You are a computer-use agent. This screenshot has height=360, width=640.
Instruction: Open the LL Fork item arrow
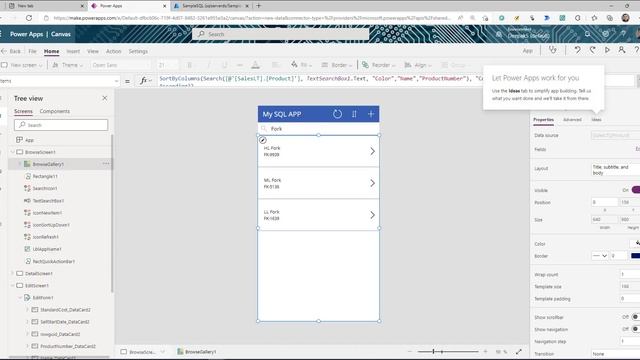[x=372, y=215]
